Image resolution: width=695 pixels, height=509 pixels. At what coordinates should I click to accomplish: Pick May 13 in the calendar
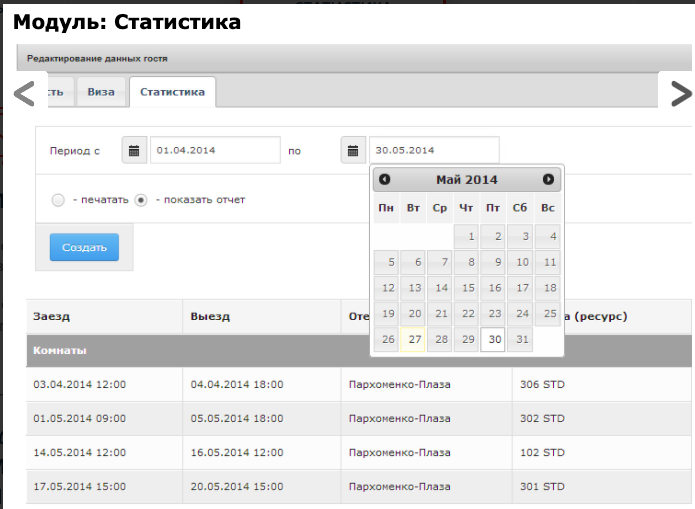(x=413, y=288)
